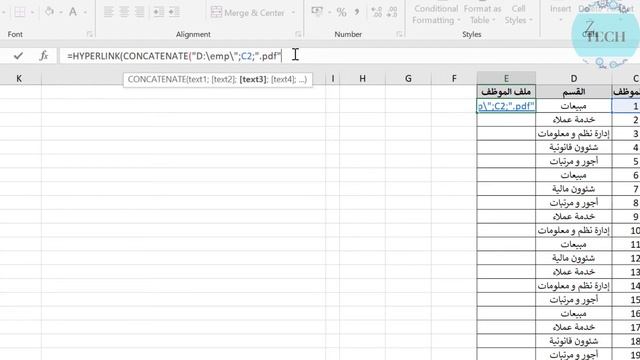
Task: Open Alignment group dialog launcher
Action: point(298,35)
